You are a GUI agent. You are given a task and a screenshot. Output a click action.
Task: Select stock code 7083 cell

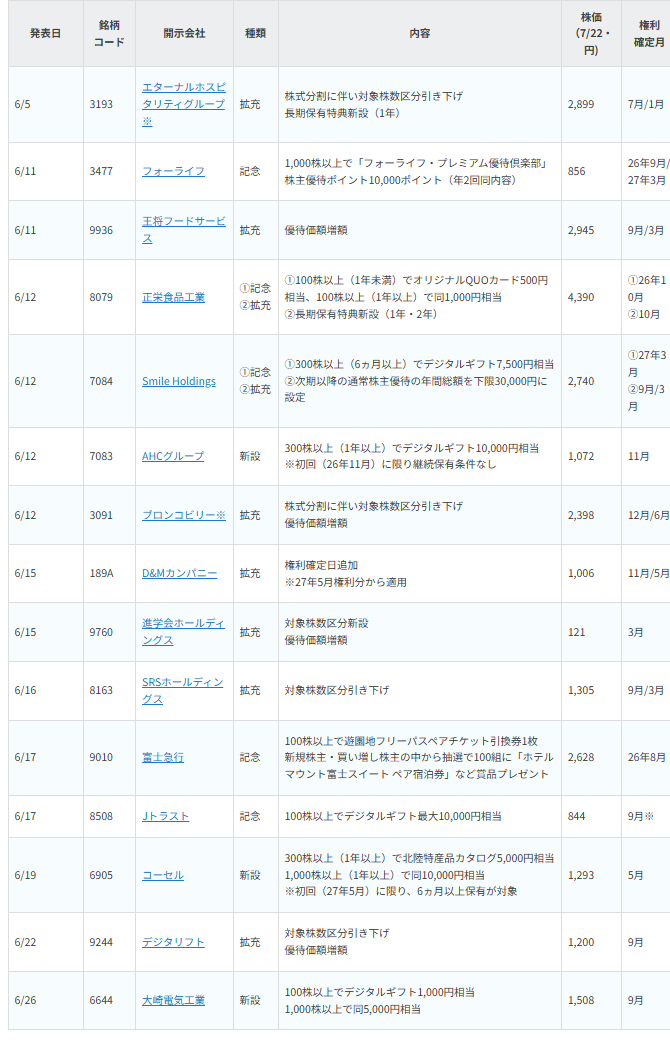[109, 456]
